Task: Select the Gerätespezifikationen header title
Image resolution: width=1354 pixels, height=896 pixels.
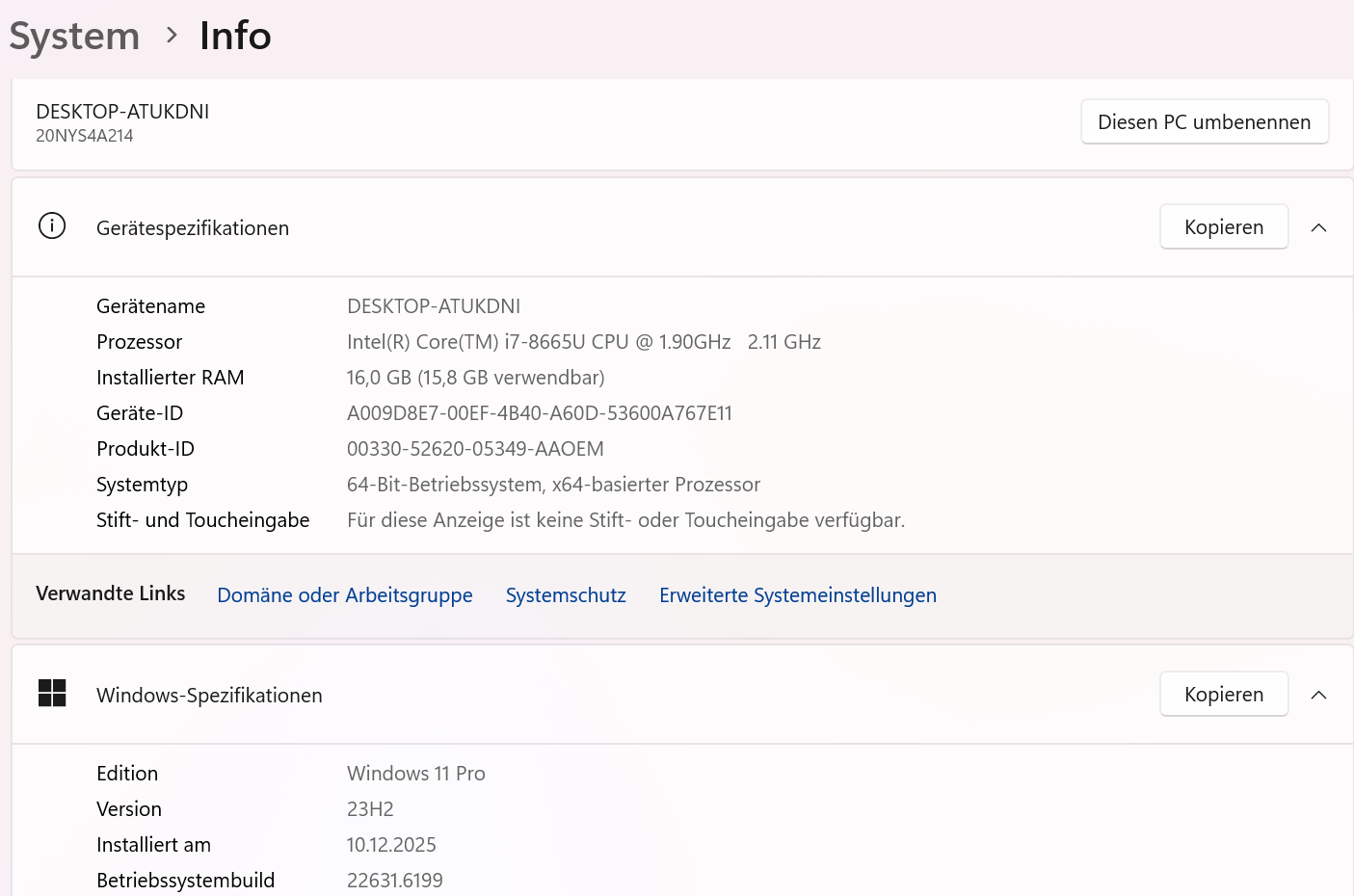Action: [193, 228]
